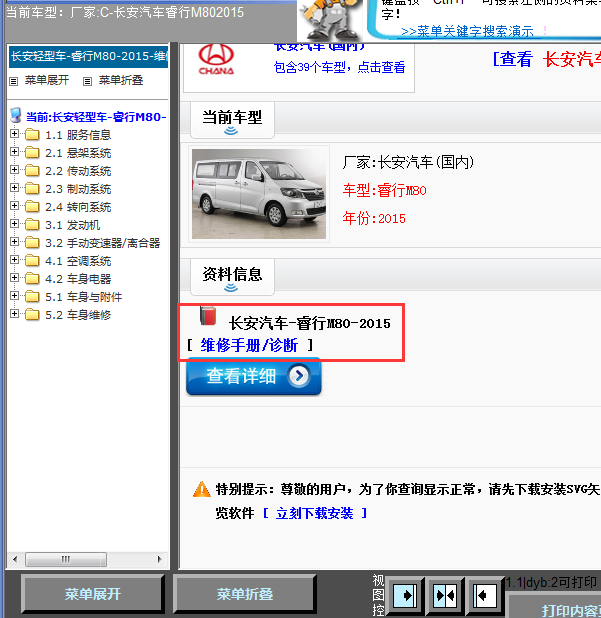Select tree item 3.1 发动机
601x618 pixels.
point(73,225)
